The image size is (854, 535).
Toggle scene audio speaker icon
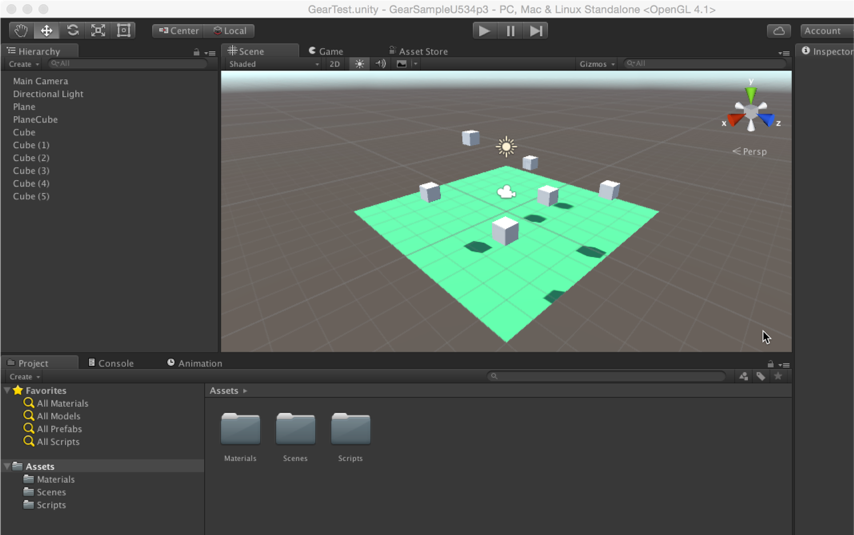pyautogui.click(x=381, y=64)
